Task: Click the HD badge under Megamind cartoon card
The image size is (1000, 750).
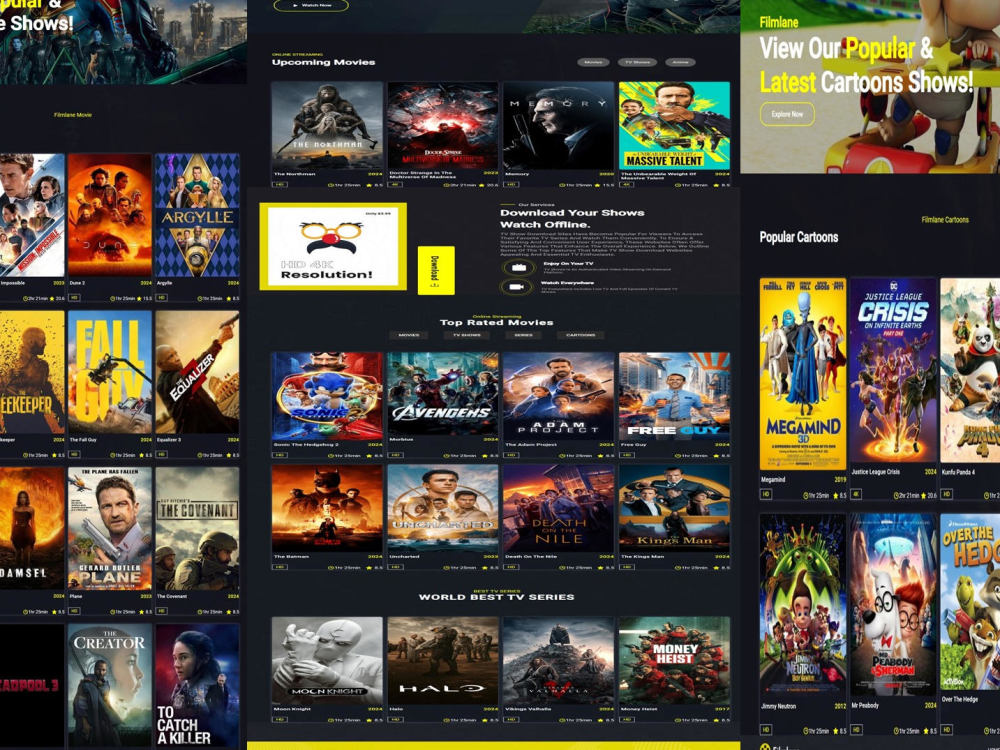Action: (x=766, y=494)
